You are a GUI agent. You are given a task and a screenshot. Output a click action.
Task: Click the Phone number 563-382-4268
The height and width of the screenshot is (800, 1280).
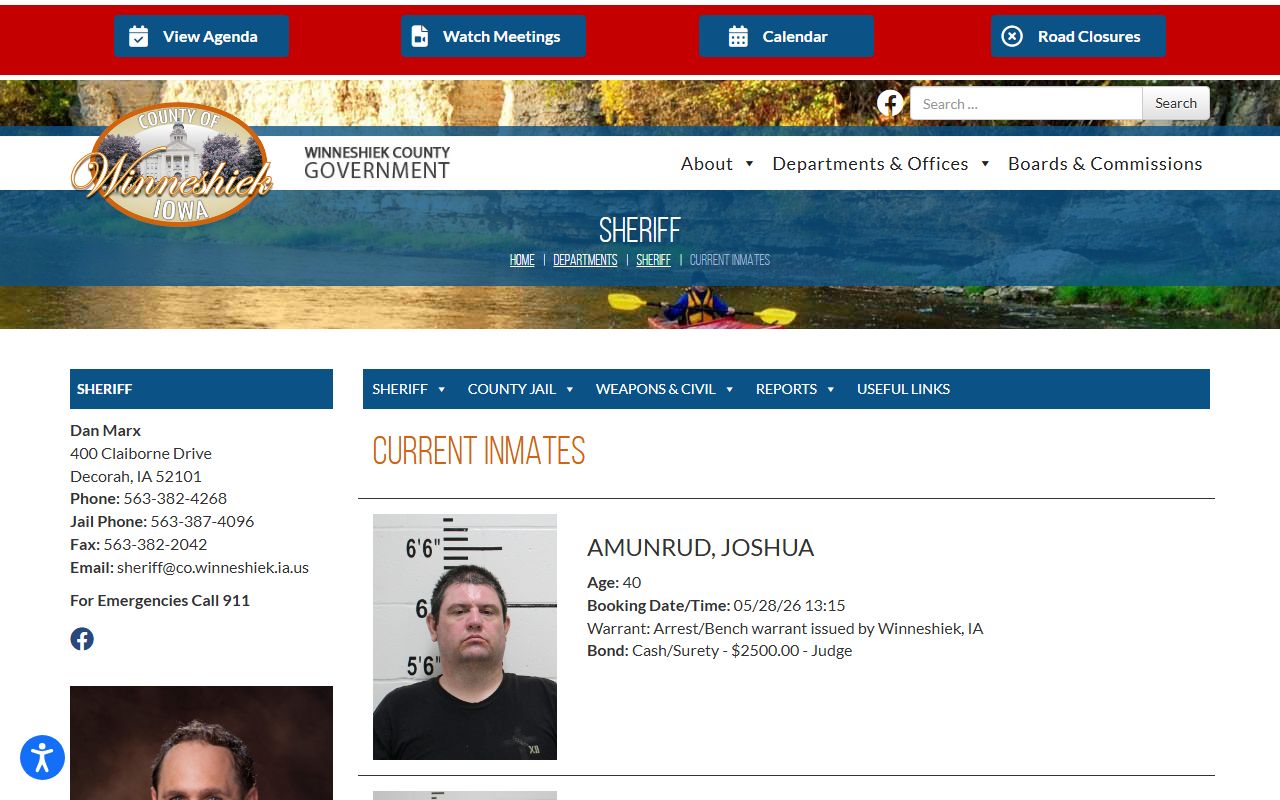(x=175, y=498)
